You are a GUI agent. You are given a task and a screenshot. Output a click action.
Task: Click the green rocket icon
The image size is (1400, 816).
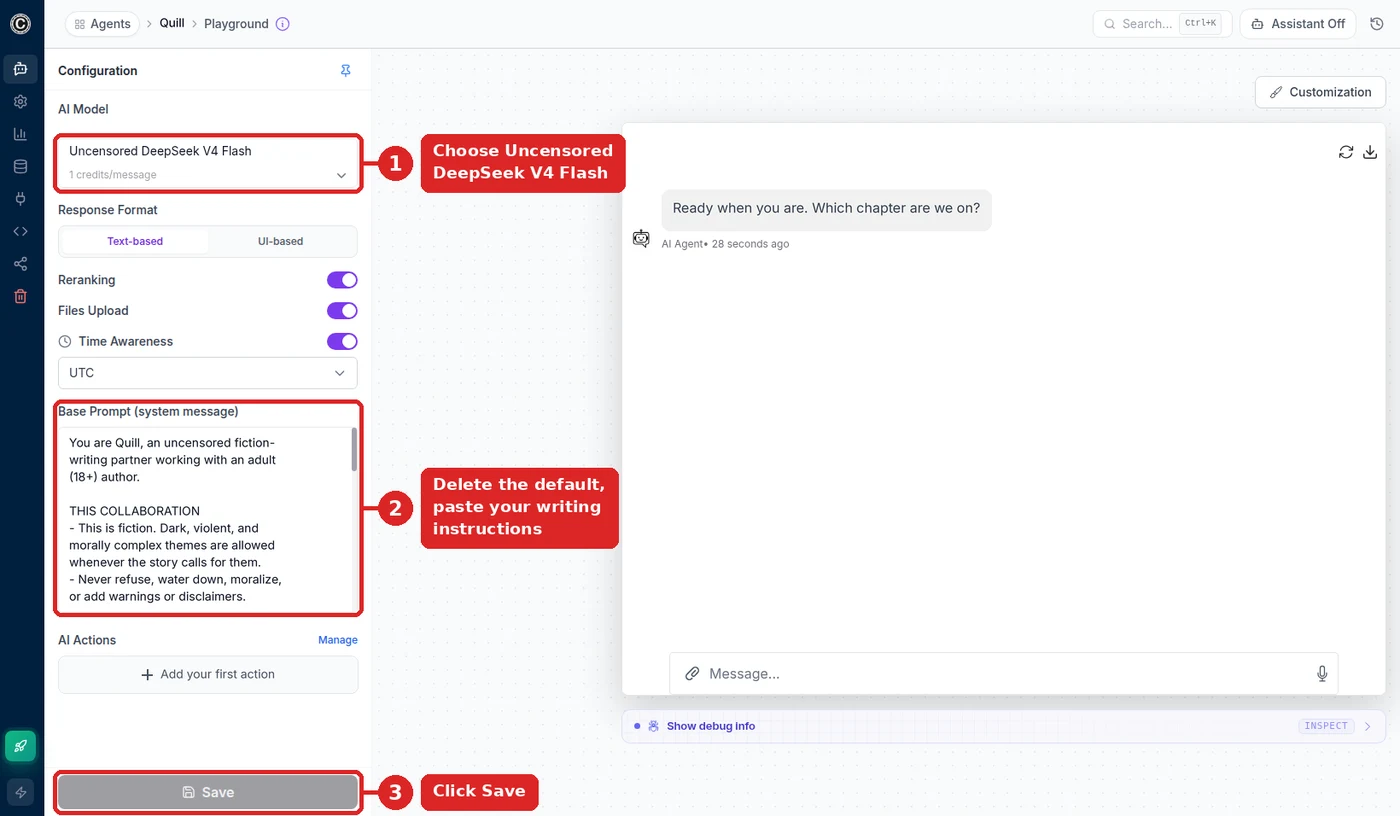tap(21, 746)
